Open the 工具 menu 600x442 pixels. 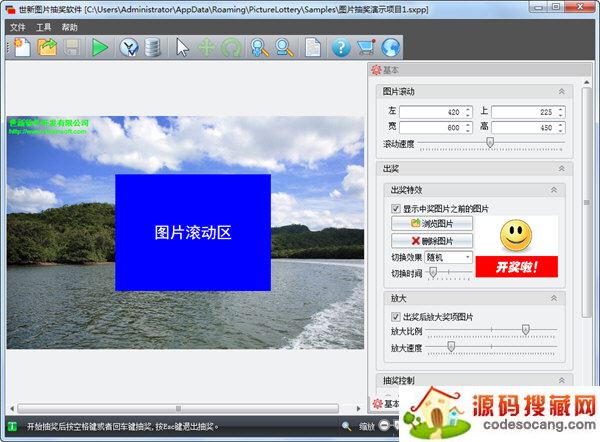coord(44,26)
